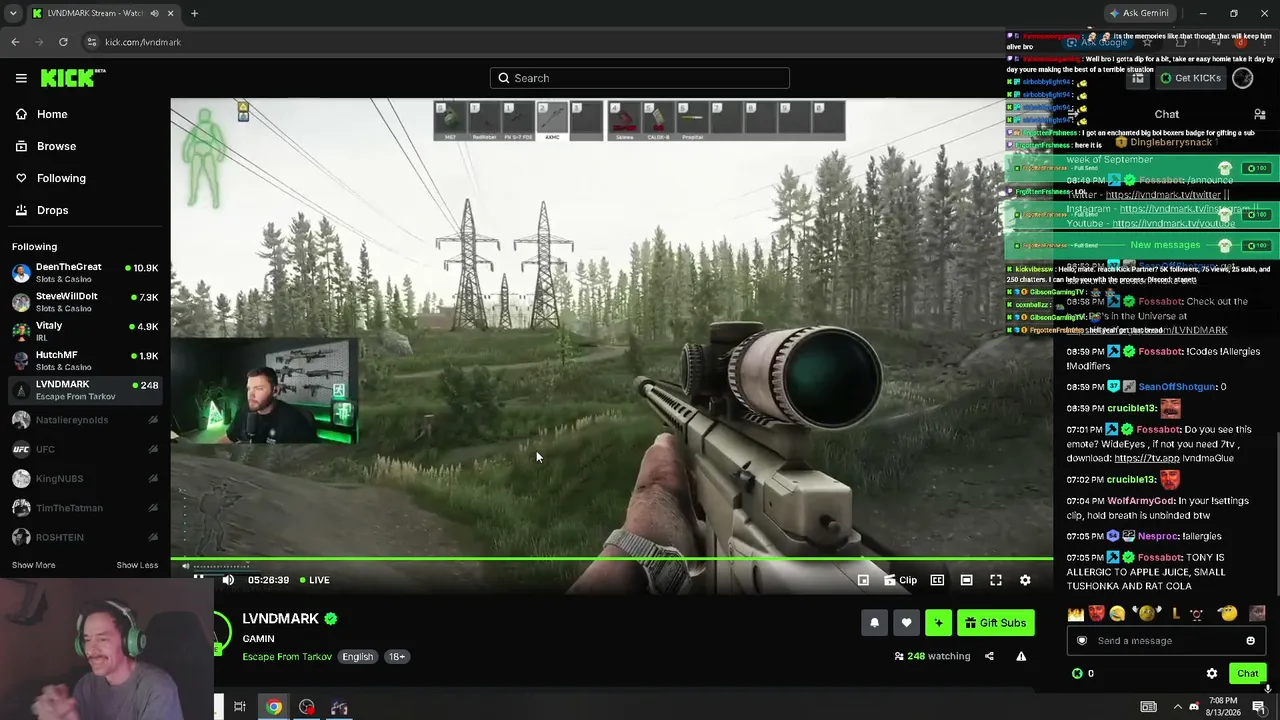Open offline UFC channel
This screenshot has width=1280, height=720.
[x=85, y=449]
